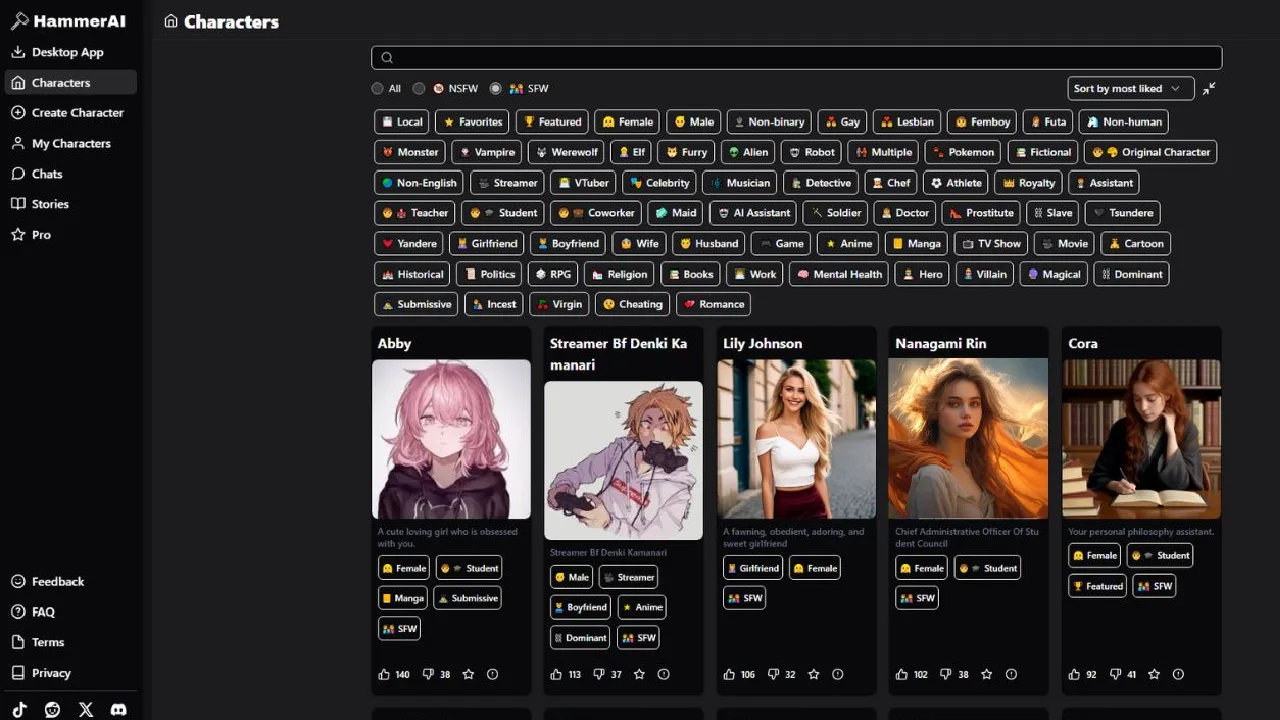The image size is (1280, 720).
Task: Open the Reddit icon link
Action: tap(52, 709)
